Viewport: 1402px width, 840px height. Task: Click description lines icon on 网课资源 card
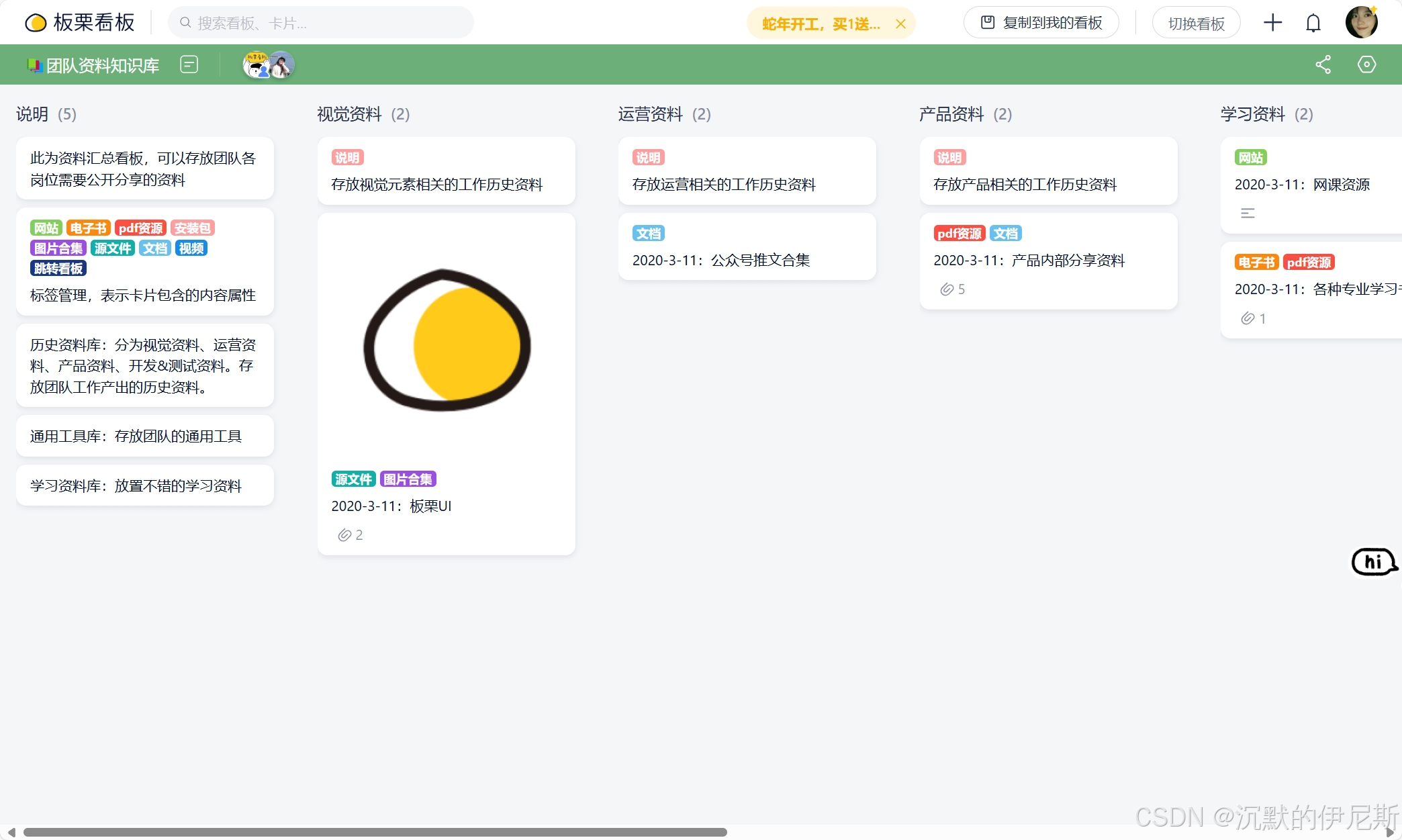point(1248,214)
